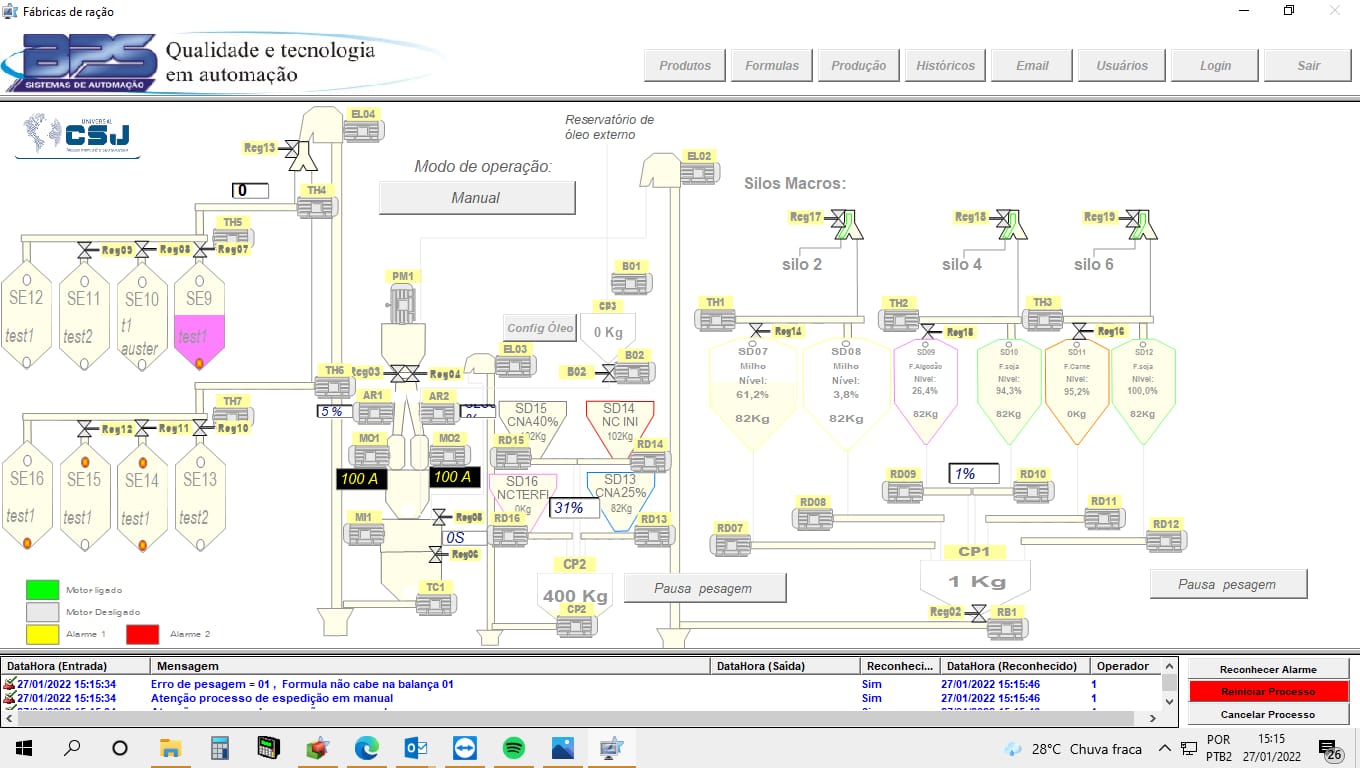Select the EL02 elevator motor icon
Viewport: 1360px width, 768px height.
click(x=699, y=172)
